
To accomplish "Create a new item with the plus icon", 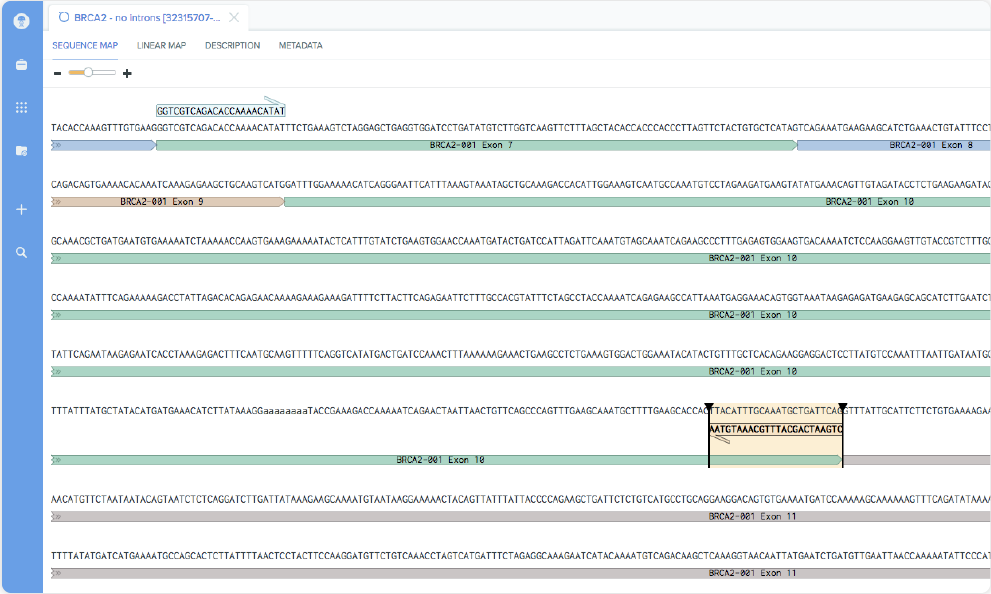I will pyautogui.click(x=21, y=209).
